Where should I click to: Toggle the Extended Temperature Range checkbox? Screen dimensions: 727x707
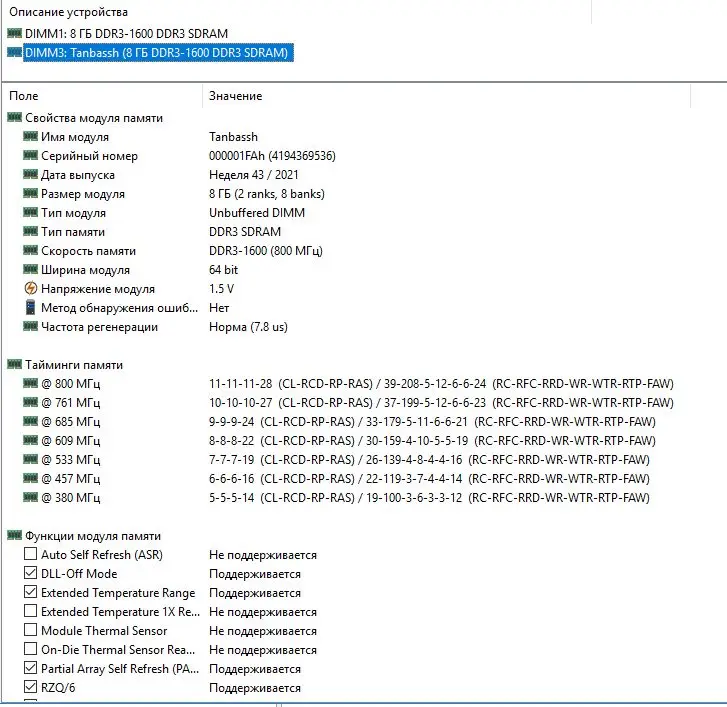click(31, 592)
